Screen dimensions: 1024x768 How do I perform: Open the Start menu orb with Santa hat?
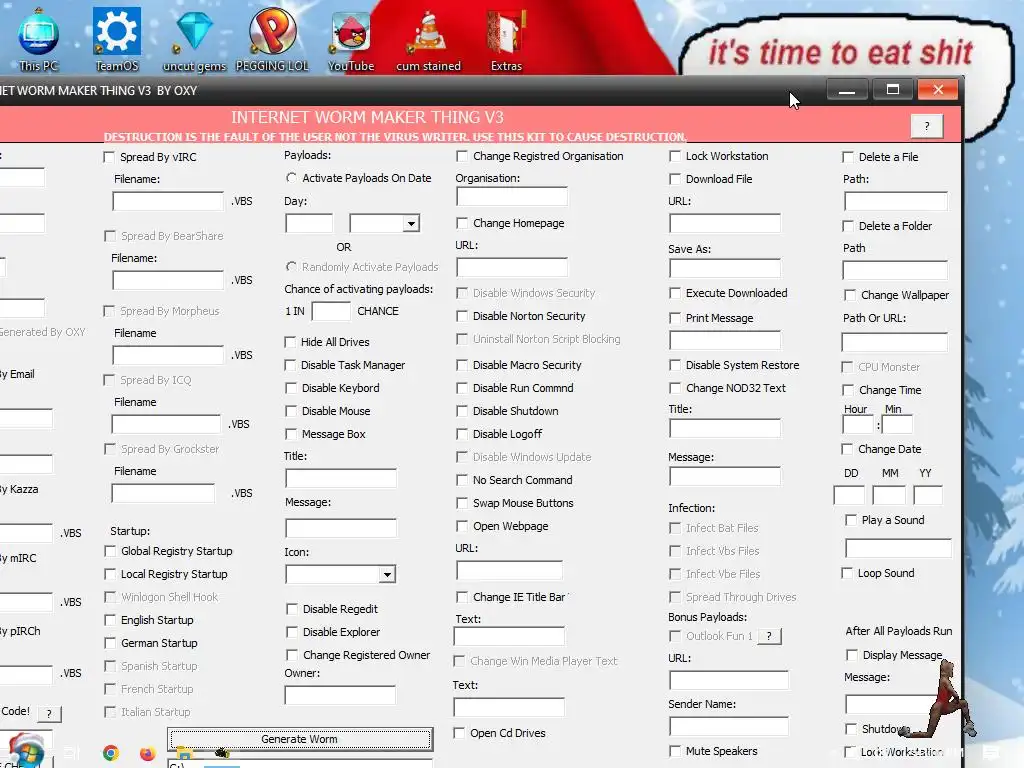tap(25, 751)
